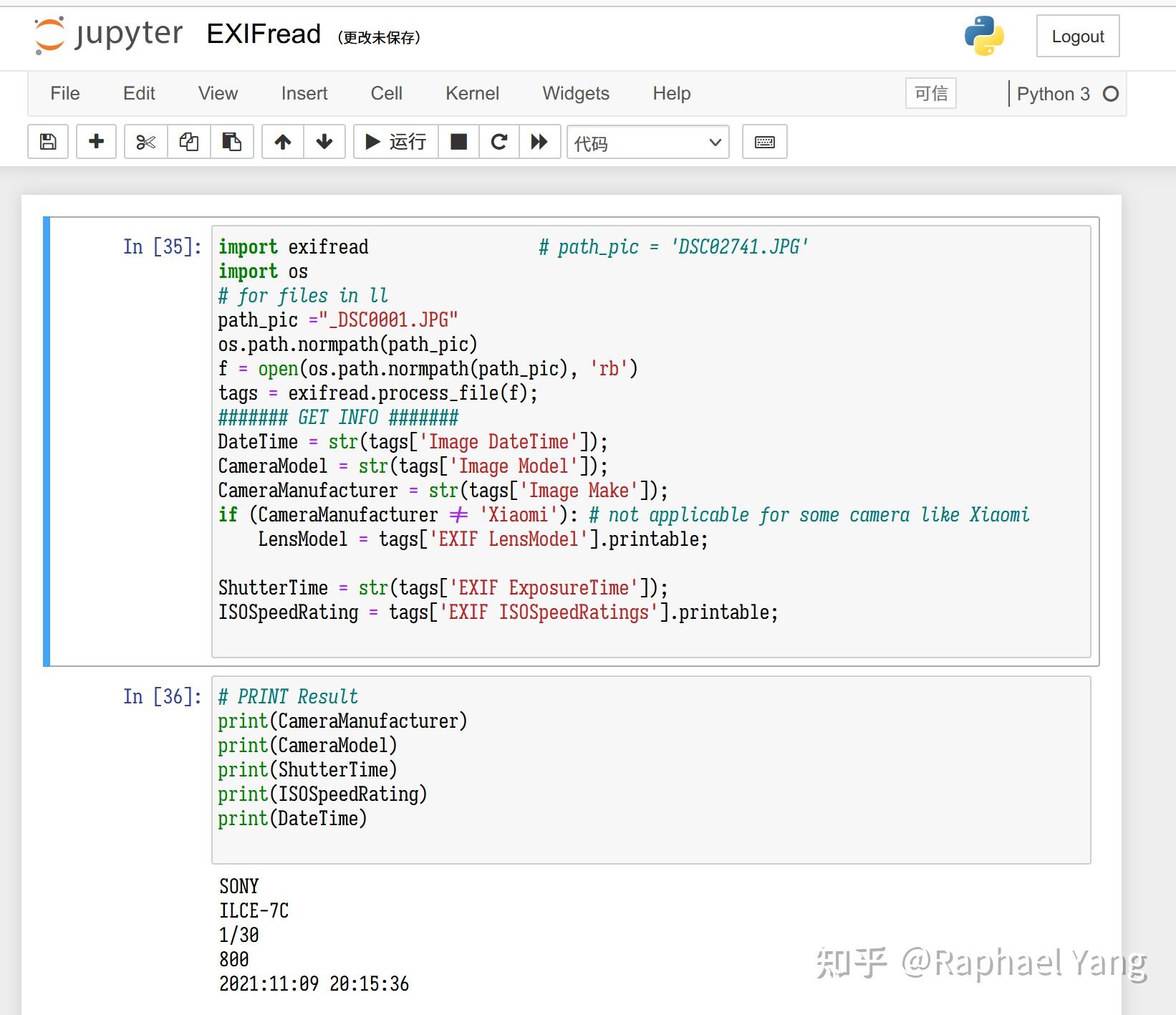Click inside the In [36] code cell
1176x1015 pixels.
(651, 770)
